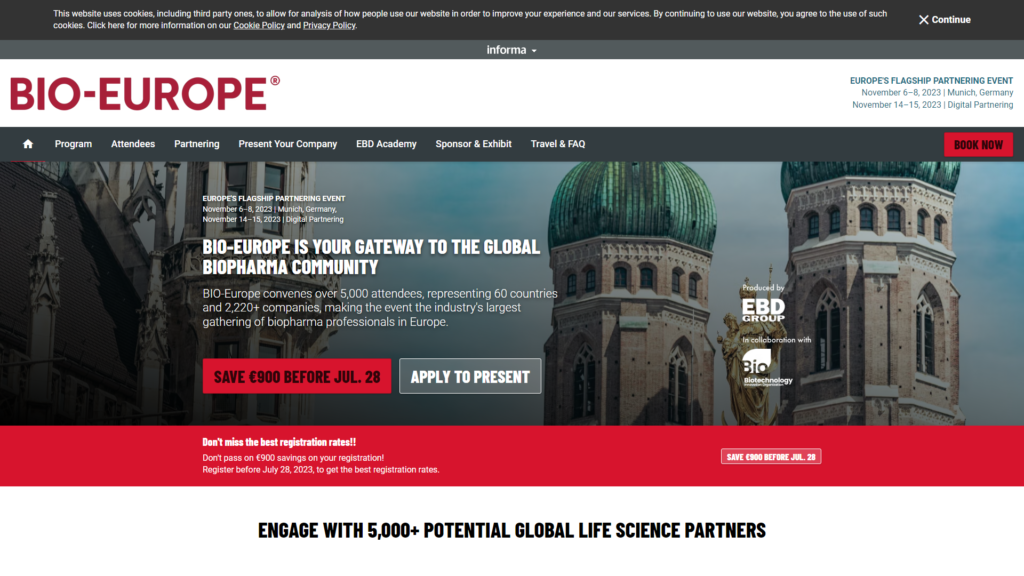Click header 'November 6–8, 2023 | Munich, Germany'
The width and height of the screenshot is (1024, 576).
click(937, 93)
